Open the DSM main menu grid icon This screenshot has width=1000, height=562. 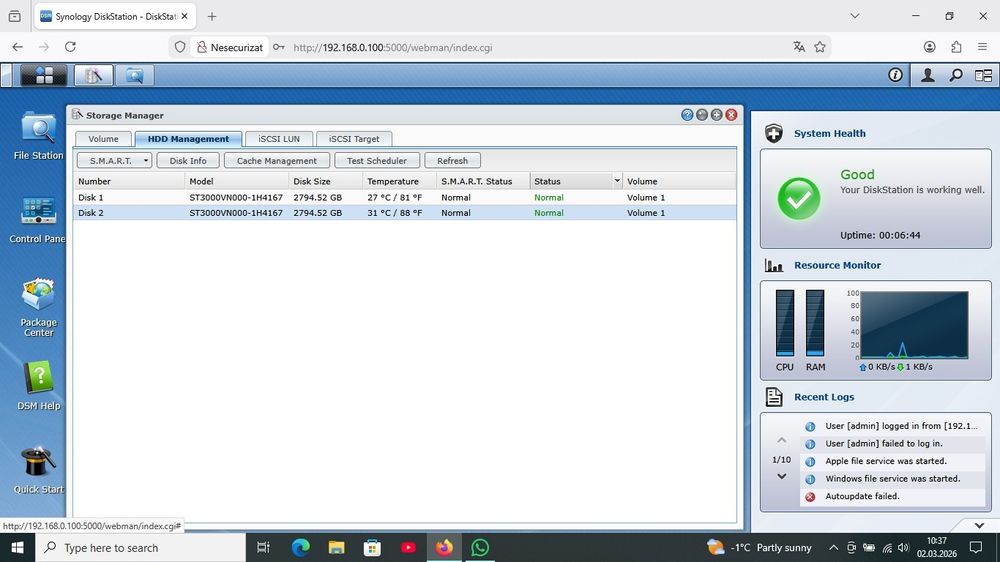click(x=43, y=75)
